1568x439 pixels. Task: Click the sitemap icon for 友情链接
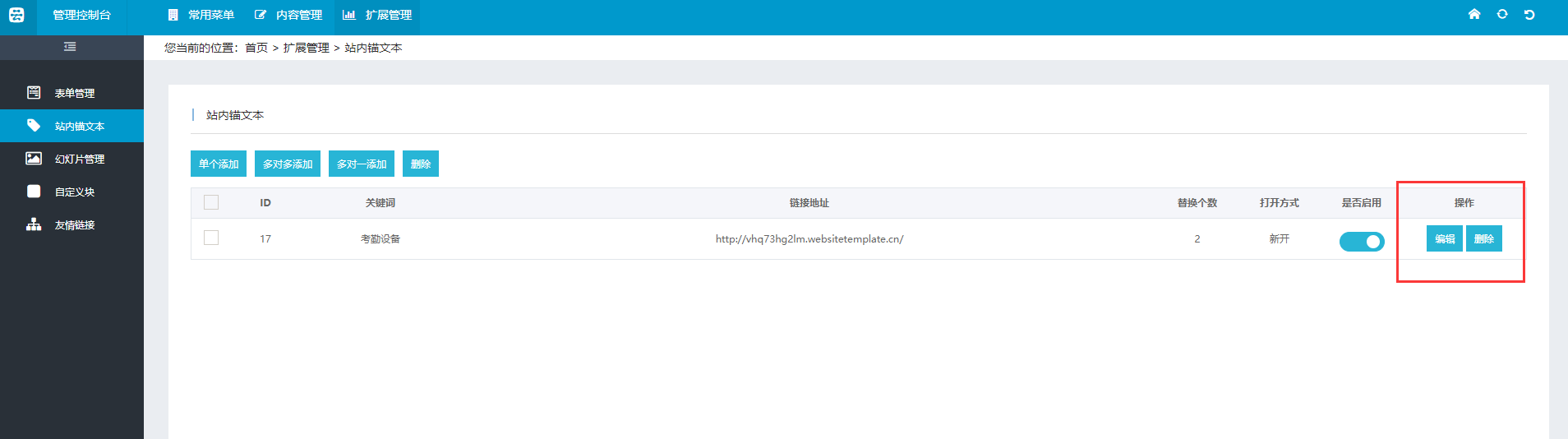34,224
